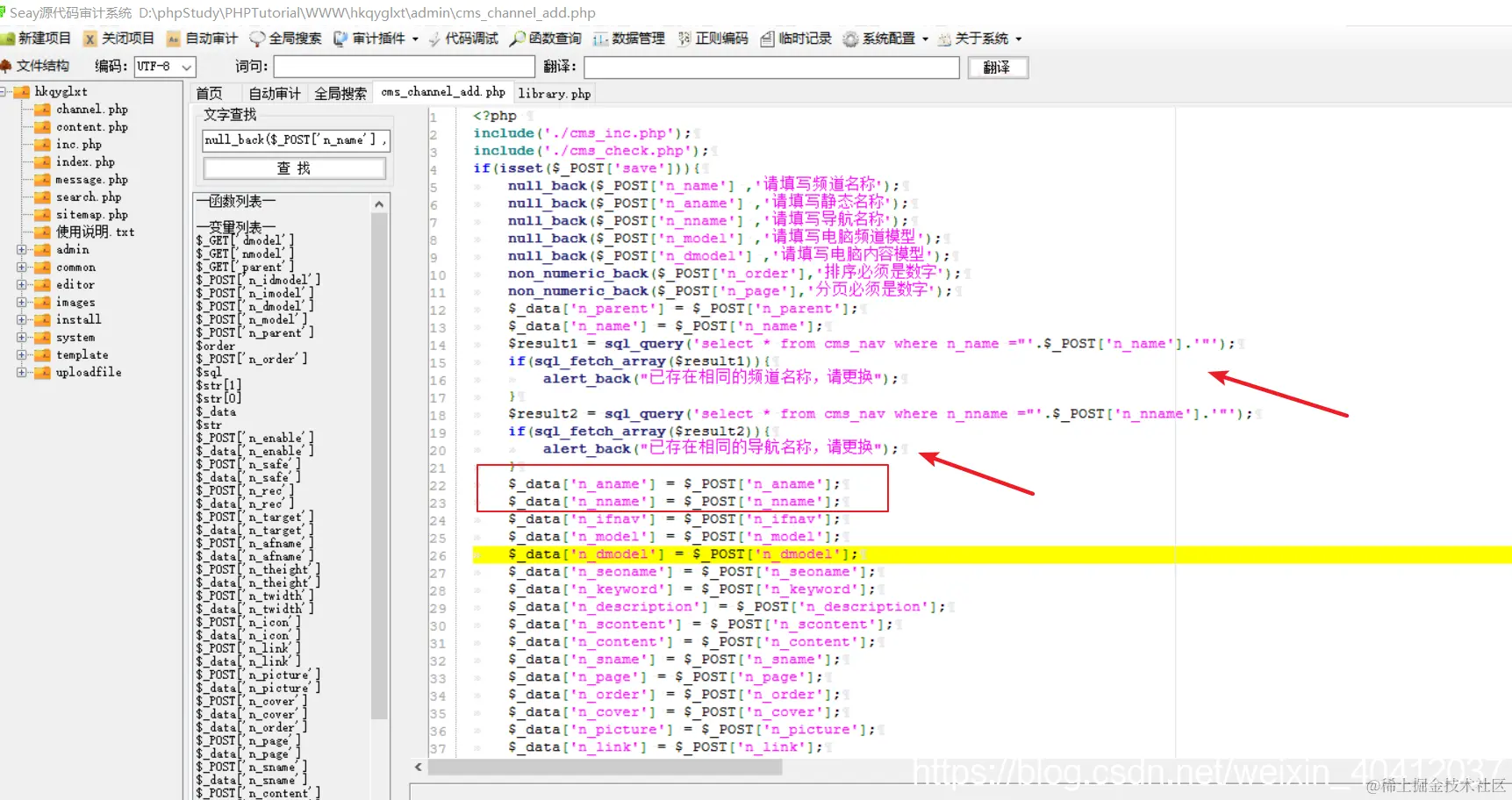Open 全局搜索 from the top toolbar icon
This screenshot has height=800, width=1512.
pos(257,39)
